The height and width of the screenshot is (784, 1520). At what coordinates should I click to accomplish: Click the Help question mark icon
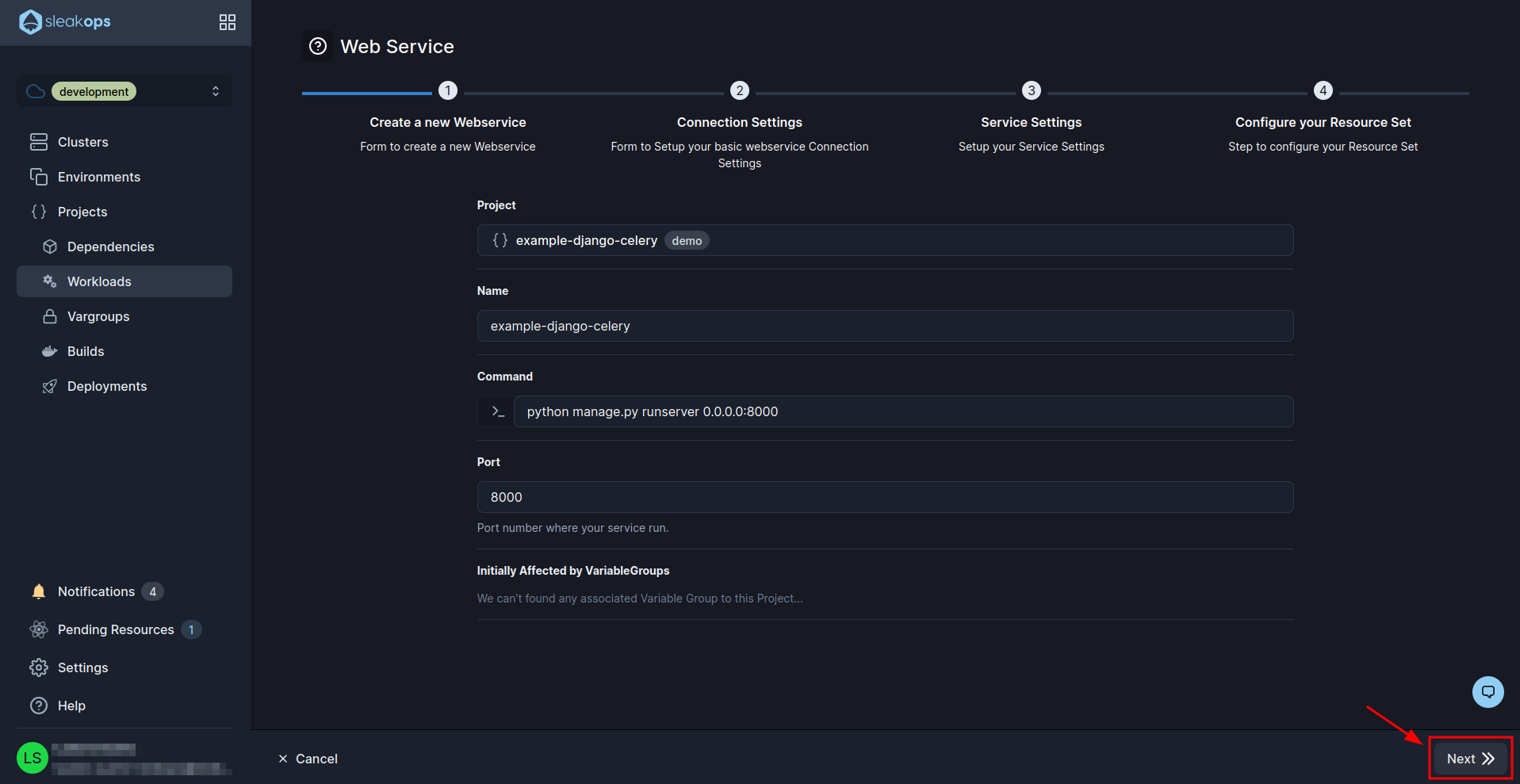coord(39,706)
